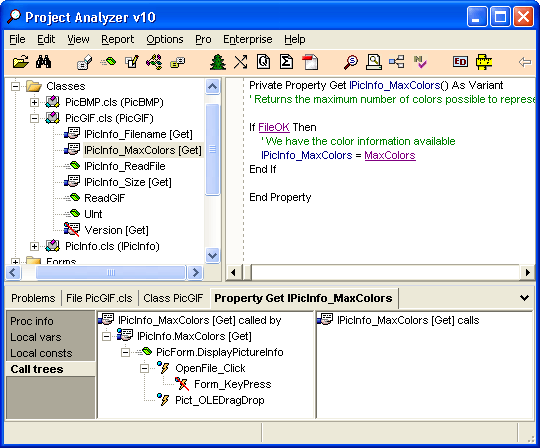Click the N checkmark toolbar icon
The image size is (540, 448).
click(x=420, y=62)
